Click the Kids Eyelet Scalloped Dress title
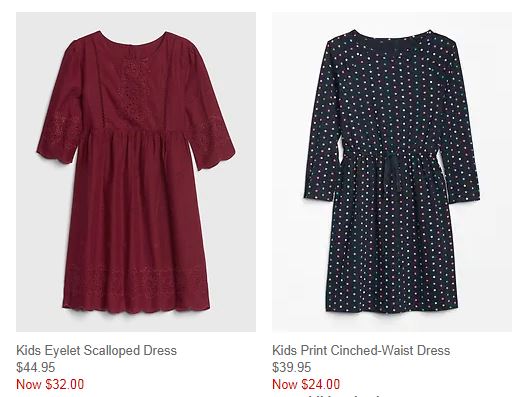The width and height of the screenshot is (522, 397). point(96,350)
